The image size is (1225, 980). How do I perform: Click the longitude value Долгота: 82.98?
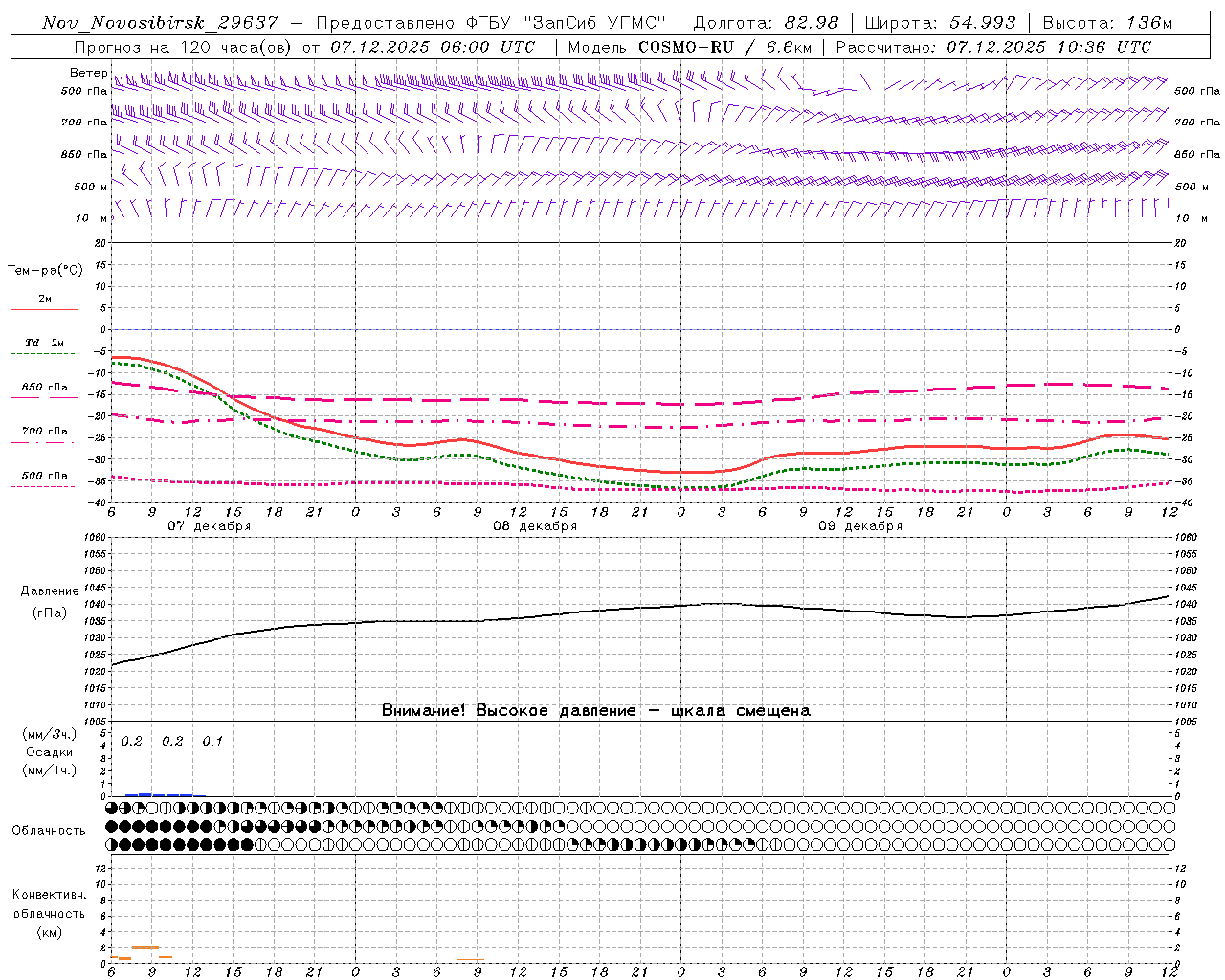[x=766, y=23]
